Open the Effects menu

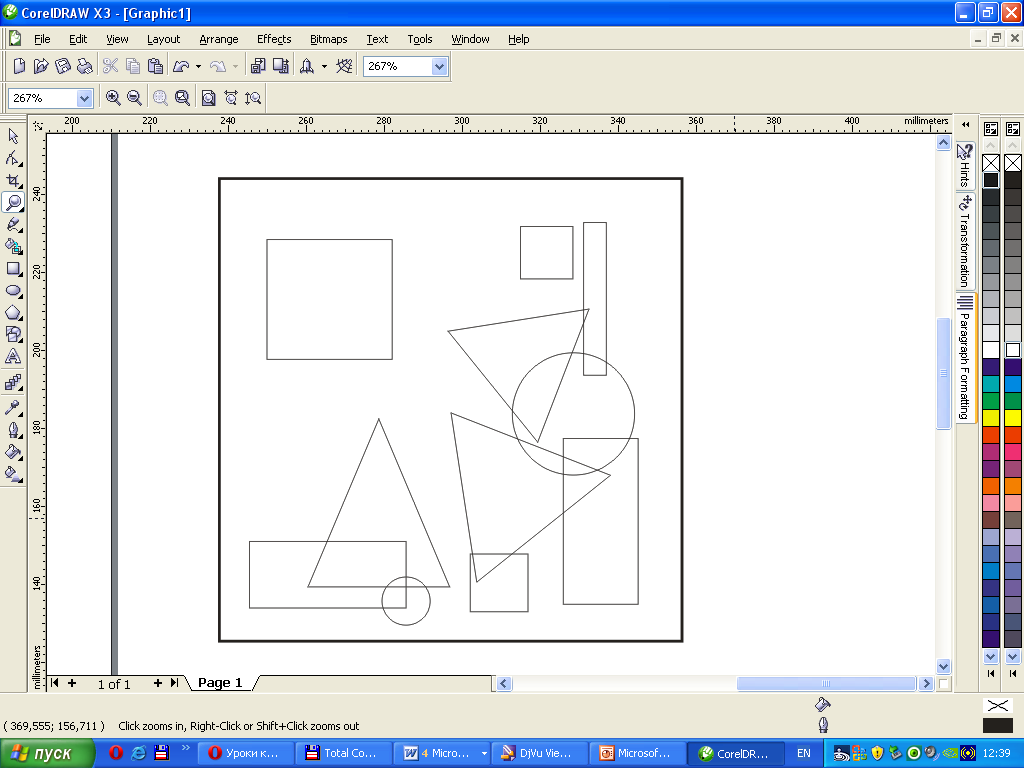coord(274,39)
